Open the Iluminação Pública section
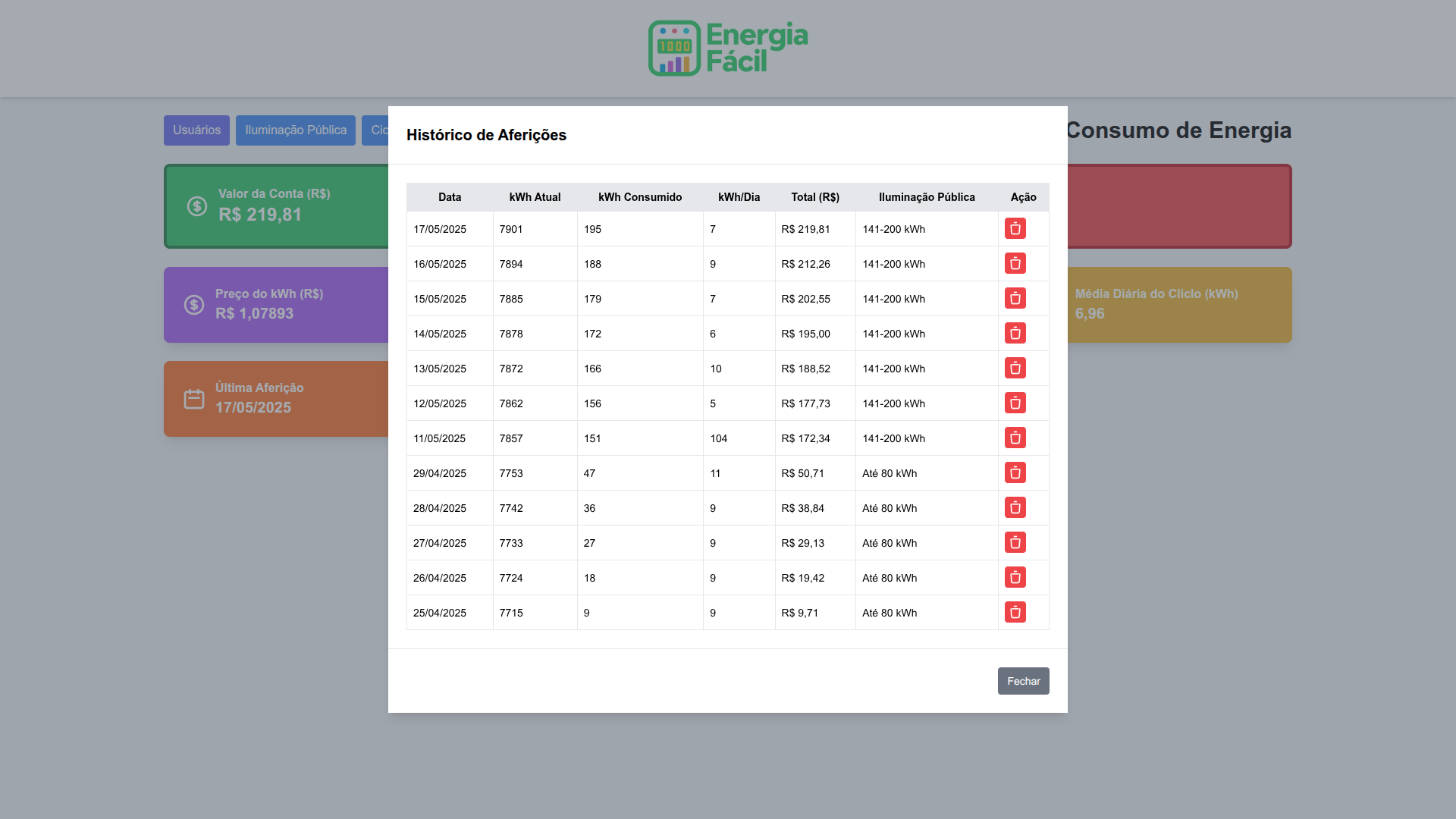 point(295,130)
